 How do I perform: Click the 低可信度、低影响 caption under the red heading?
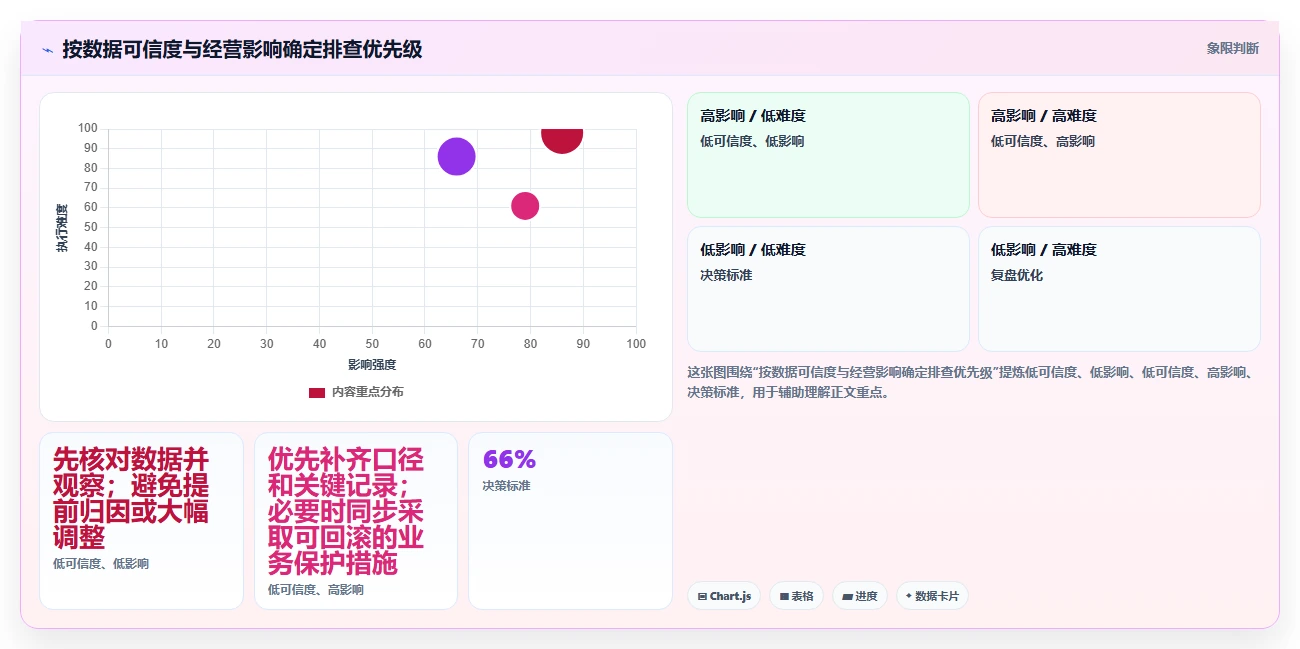click(101, 564)
